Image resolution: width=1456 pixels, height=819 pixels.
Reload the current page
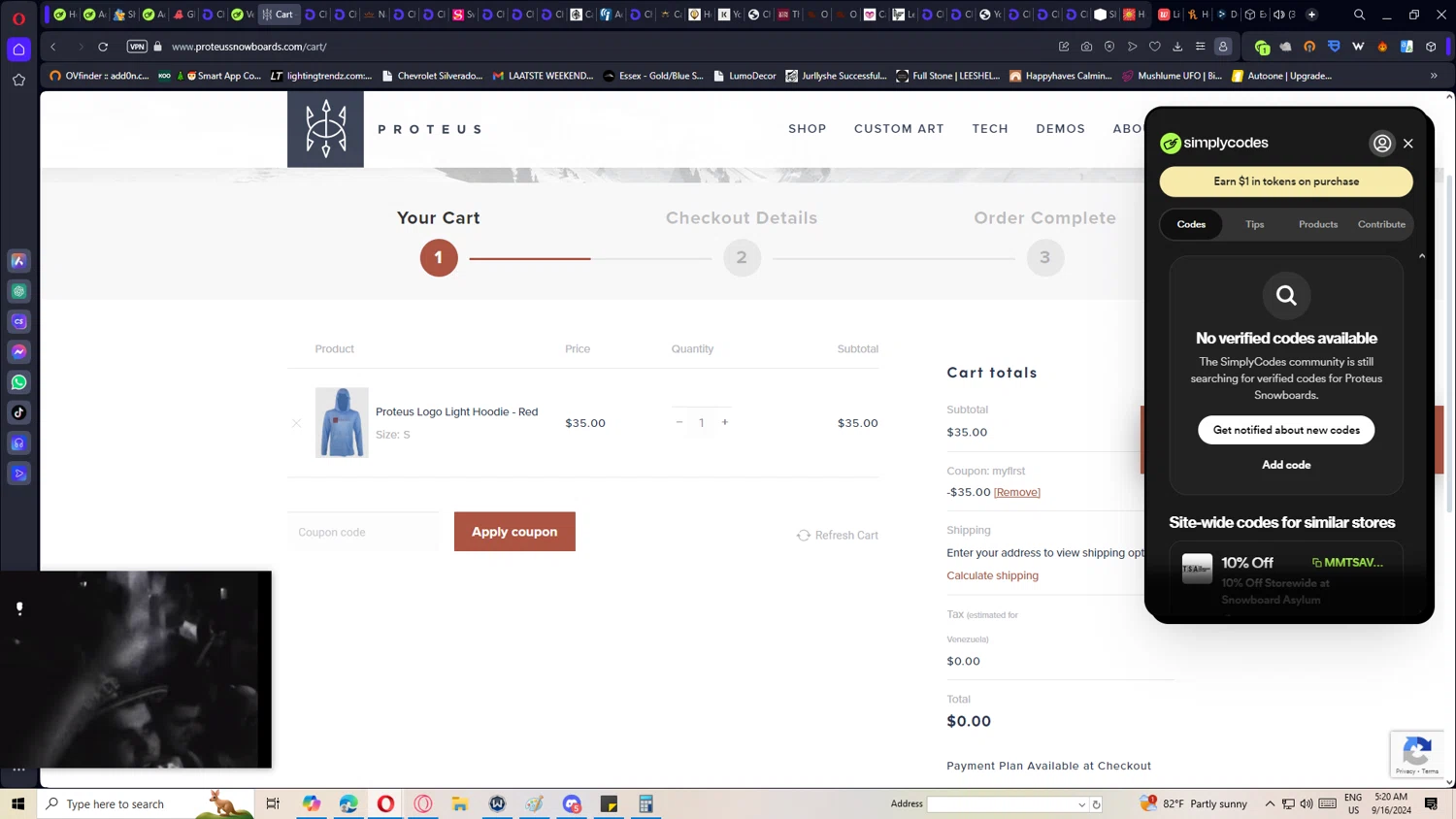click(103, 47)
